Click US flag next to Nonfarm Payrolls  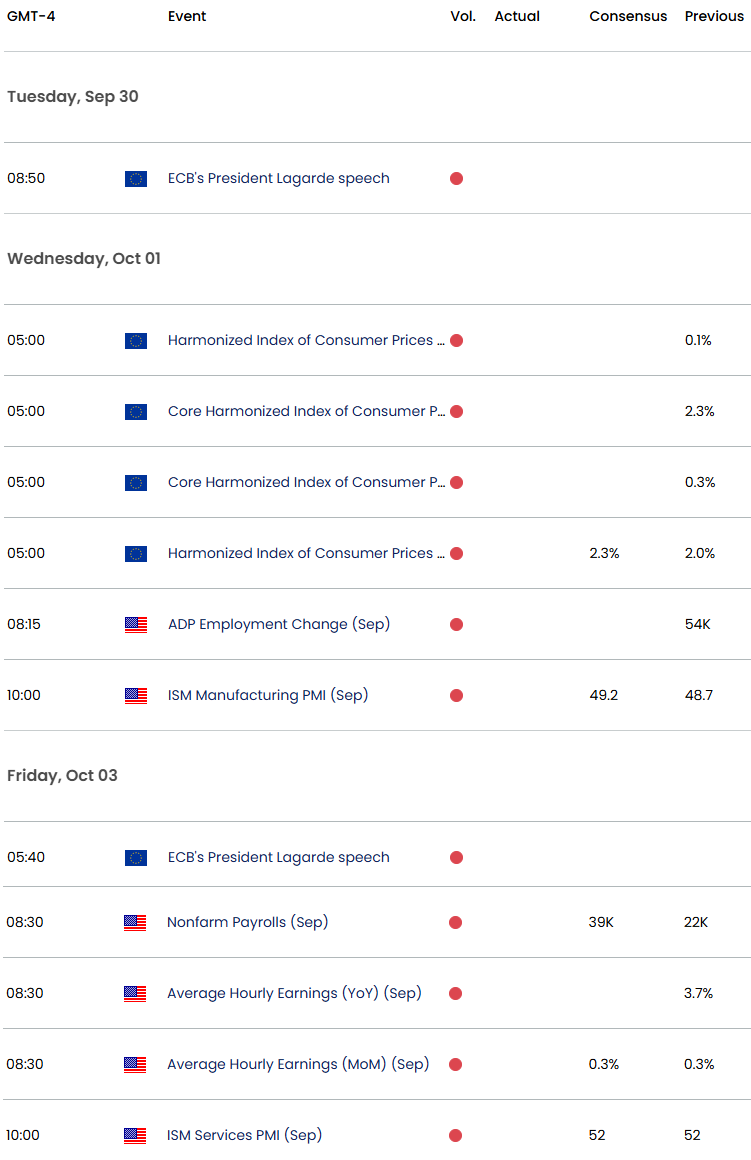click(x=135, y=923)
